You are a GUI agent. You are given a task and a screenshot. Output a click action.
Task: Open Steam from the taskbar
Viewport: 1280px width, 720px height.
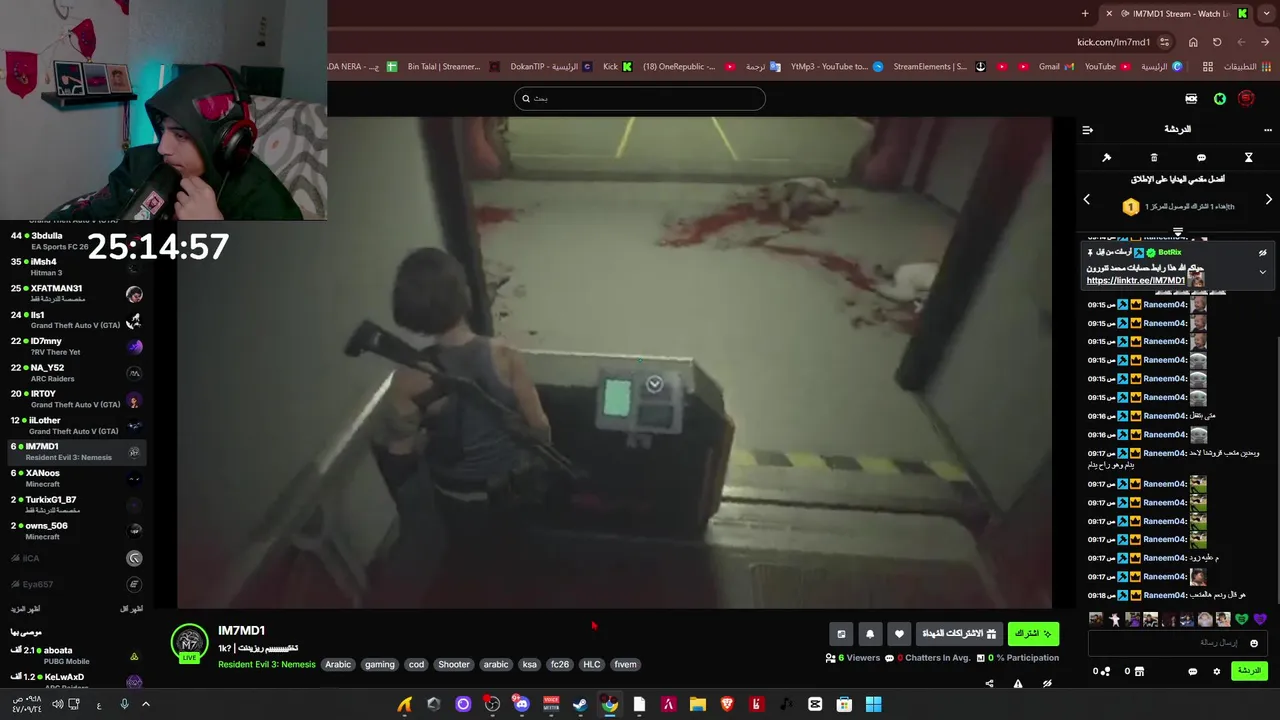580,704
